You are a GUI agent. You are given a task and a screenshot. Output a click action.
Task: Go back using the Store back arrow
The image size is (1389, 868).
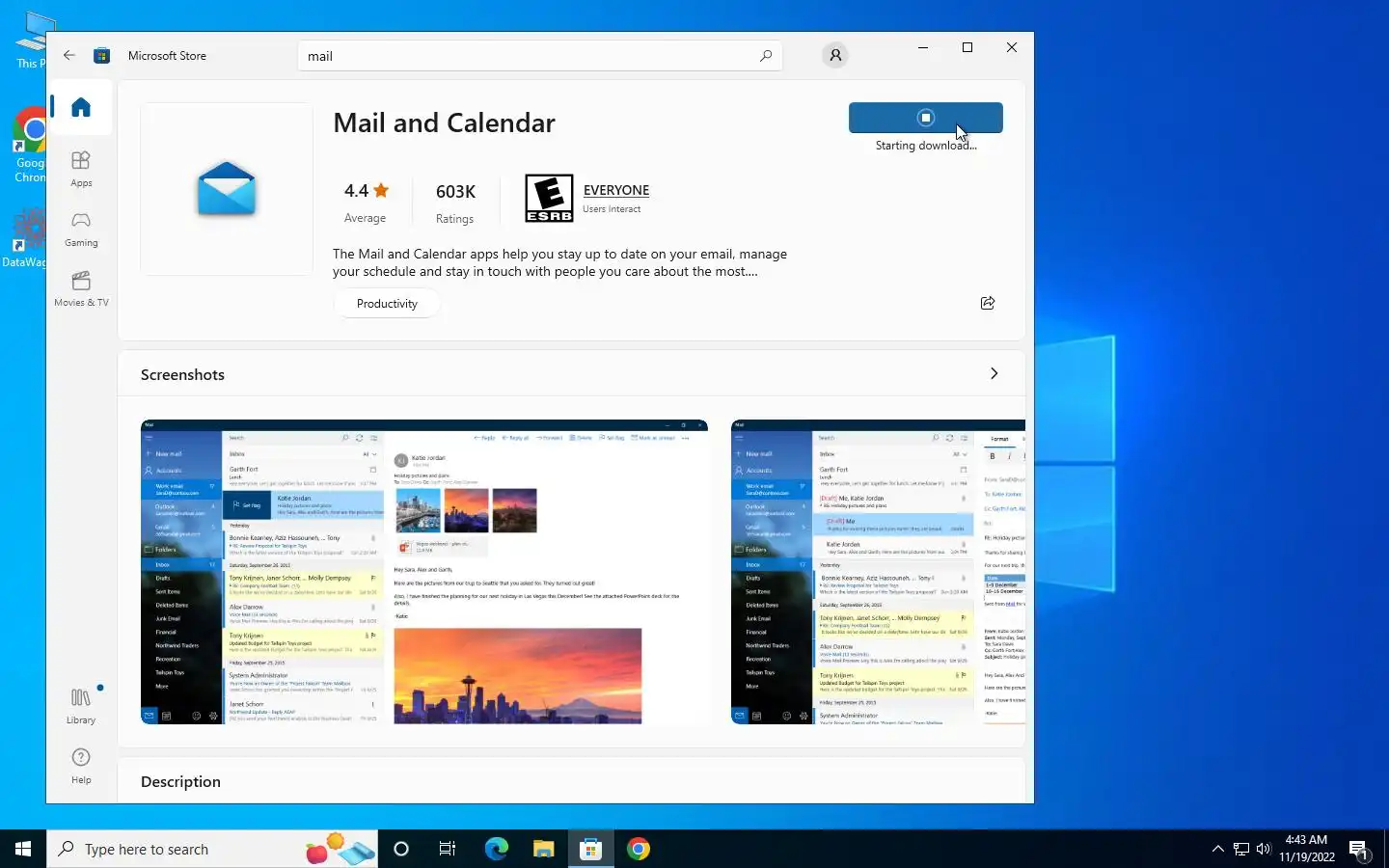(x=69, y=55)
